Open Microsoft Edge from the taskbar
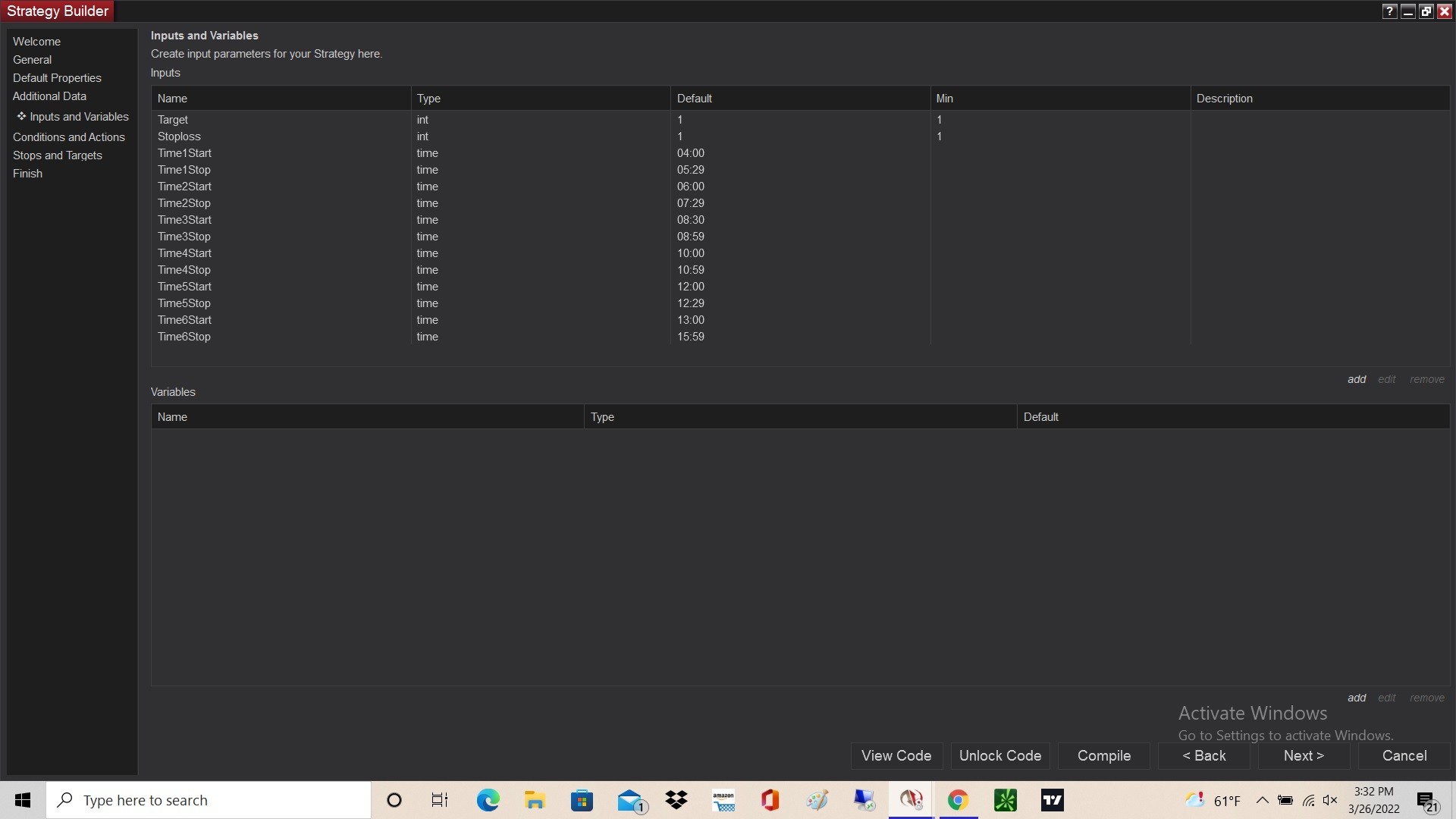 click(488, 800)
